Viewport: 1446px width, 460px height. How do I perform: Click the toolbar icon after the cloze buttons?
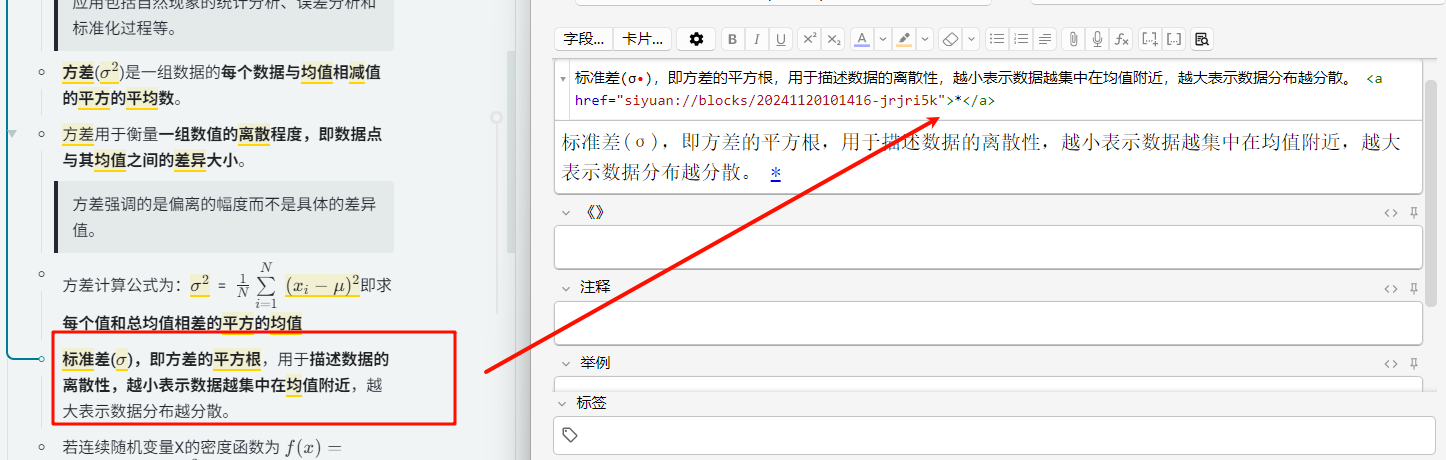pos(1202,39)
